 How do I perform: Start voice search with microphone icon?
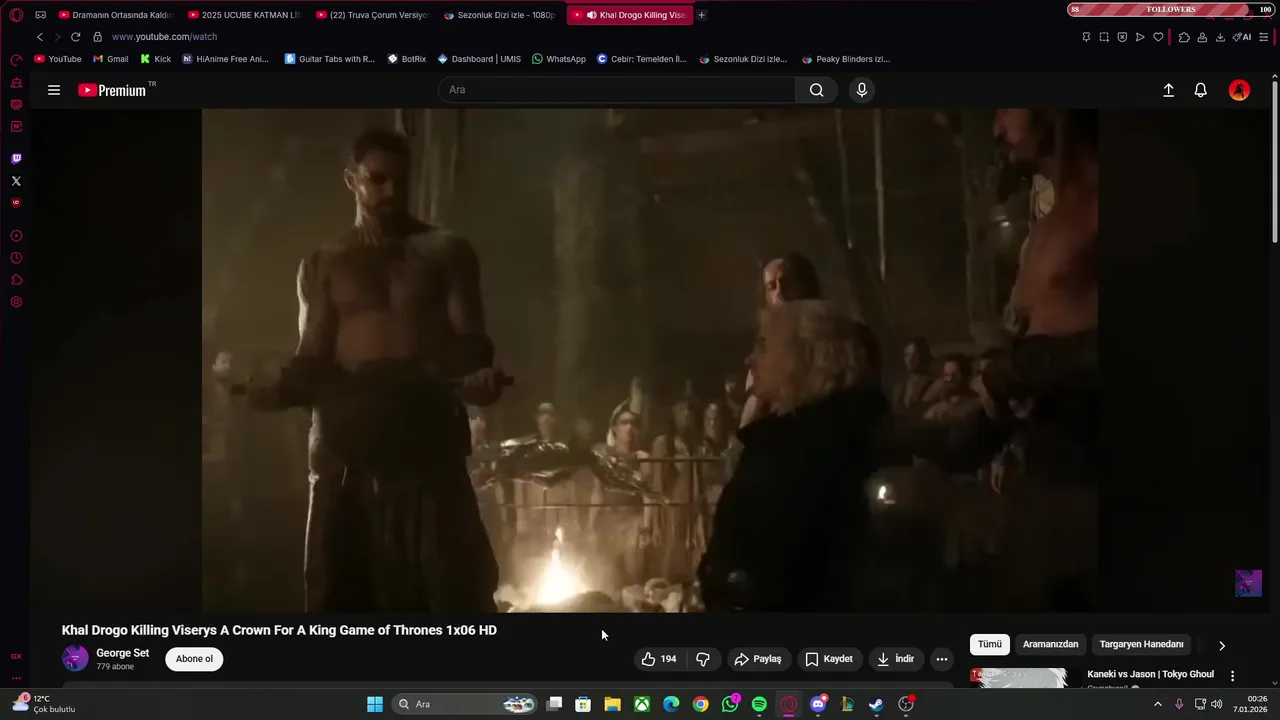coord(862,90)
